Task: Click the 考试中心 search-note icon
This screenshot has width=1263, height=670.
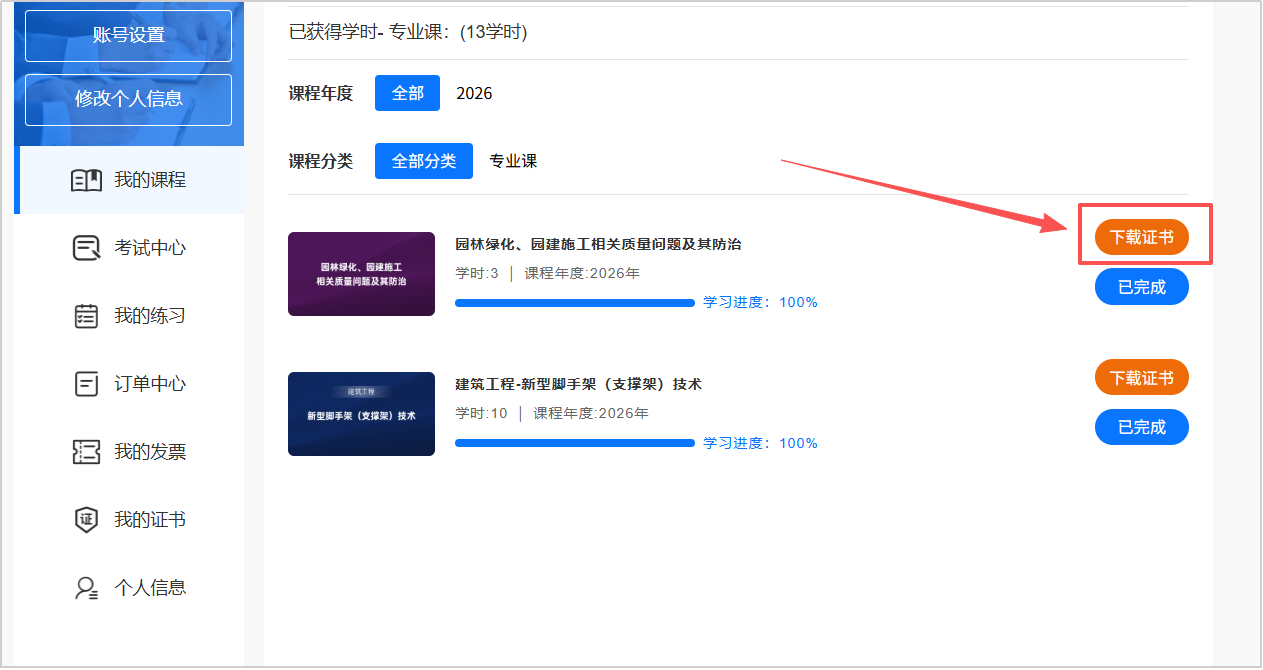Action: [87, 248]
